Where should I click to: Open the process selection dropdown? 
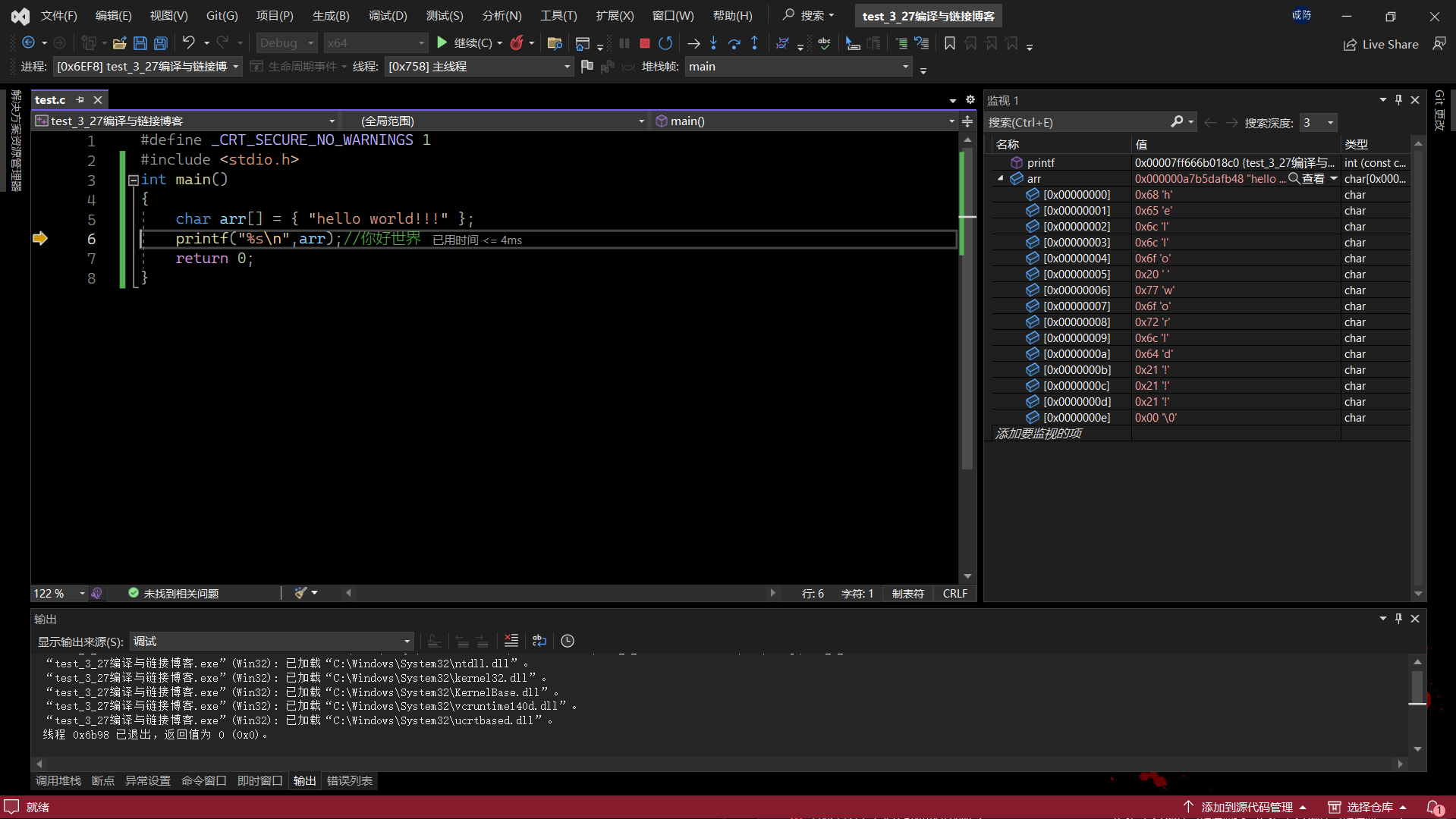point(148,67)
